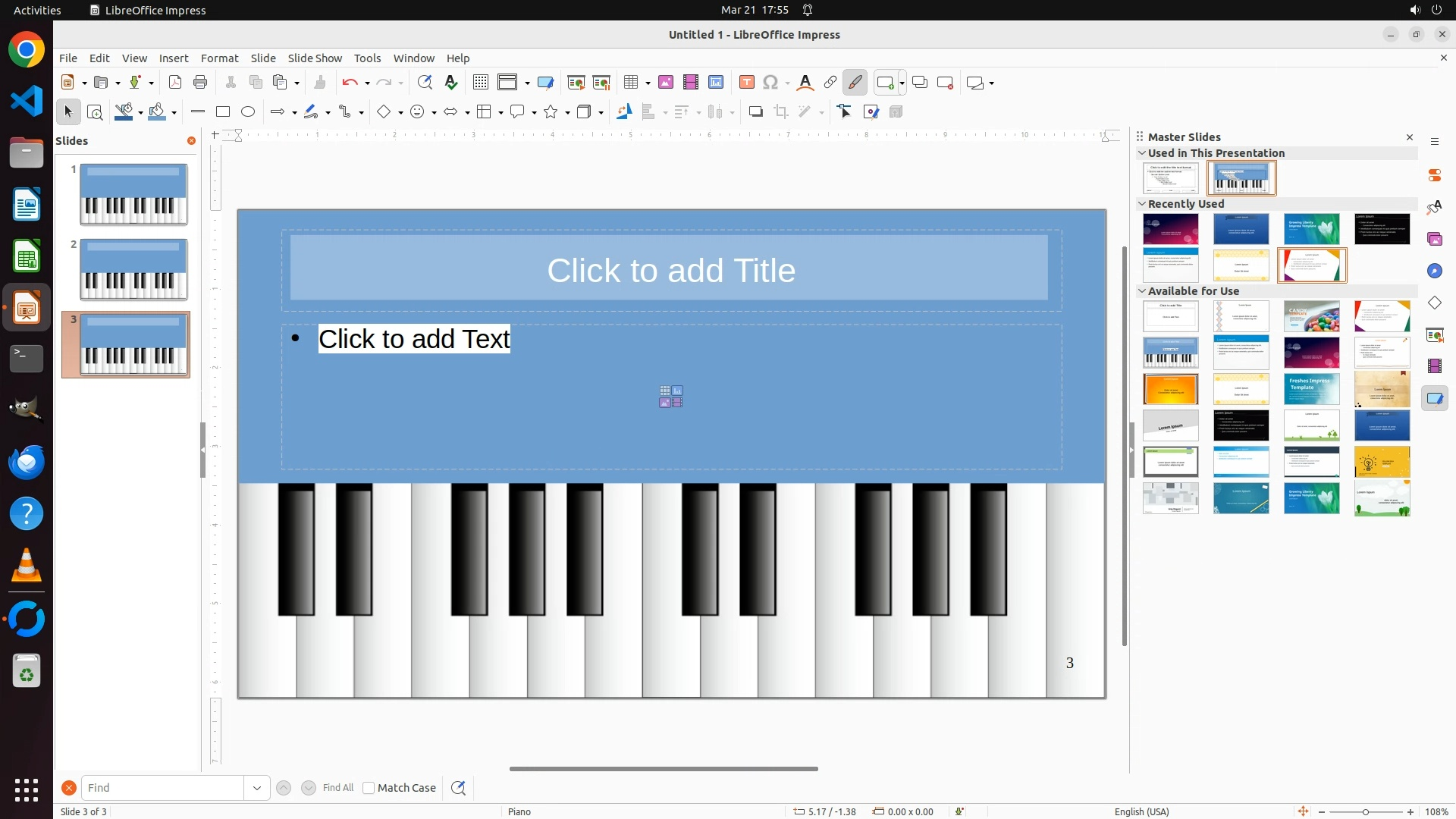Viewport: 1456px width, 819px height.
Task: Toggle the Point Edit Mode button
Action: (845, 112)
